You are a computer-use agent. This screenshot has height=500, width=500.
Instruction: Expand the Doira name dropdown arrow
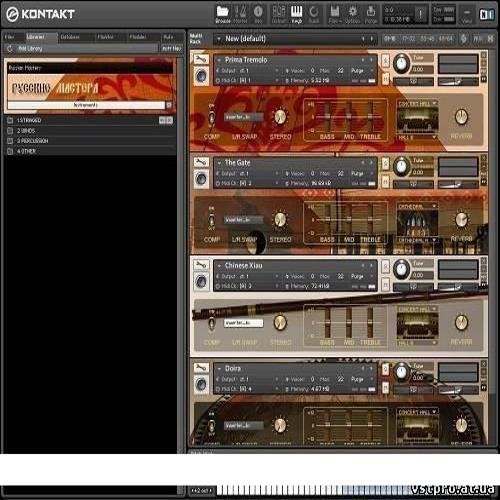tap(219, 369)
